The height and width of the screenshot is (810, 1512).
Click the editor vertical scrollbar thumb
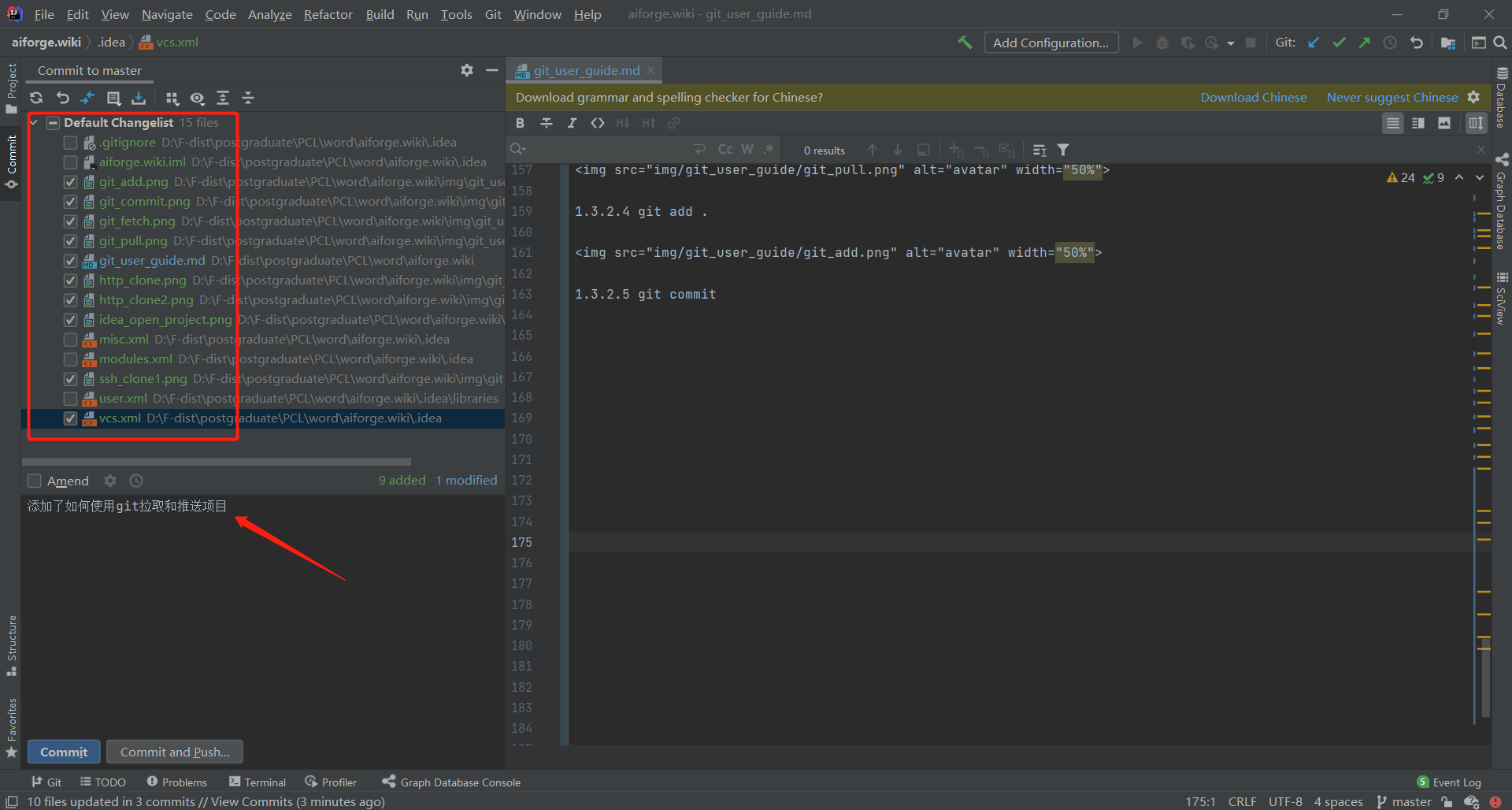(x=1484, y=678)
